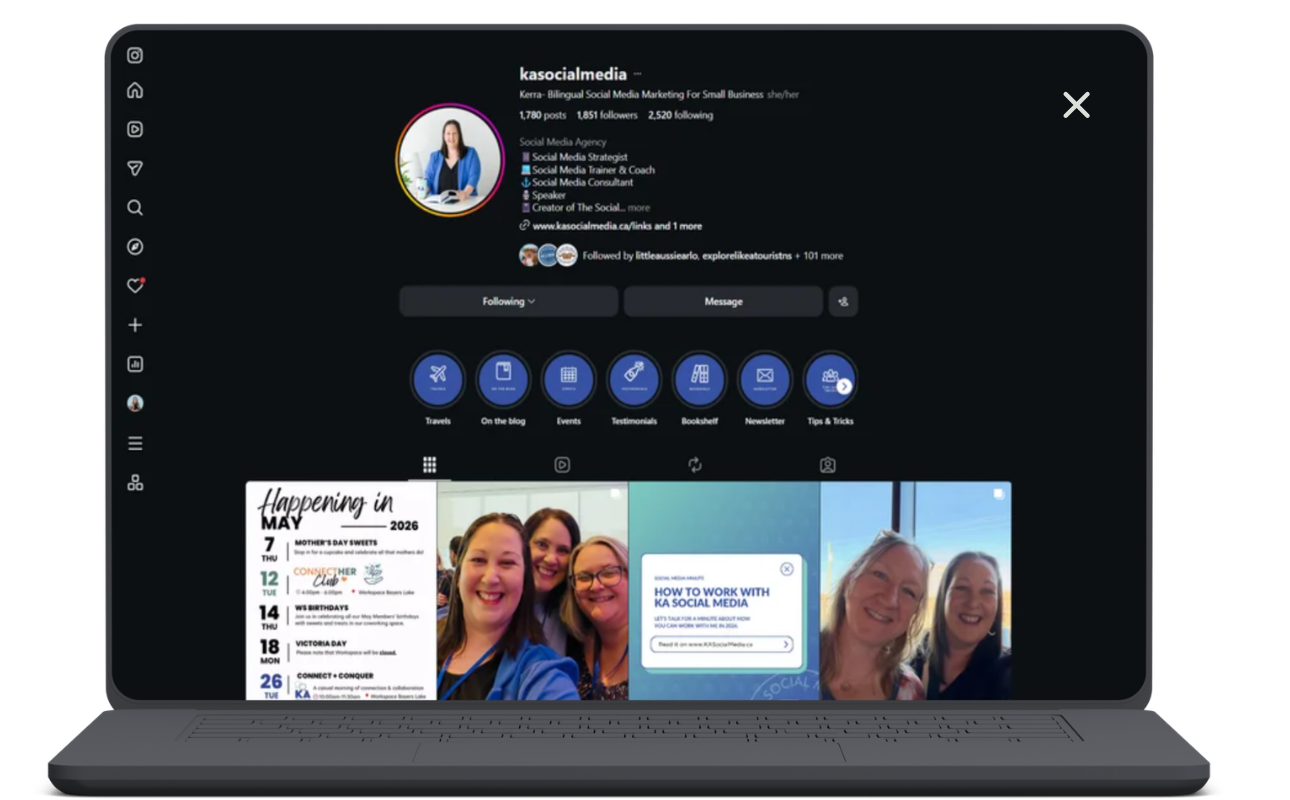The image size is (1290, 800).
Task: Click the 1,780 posts count
Action: (542, 115)
